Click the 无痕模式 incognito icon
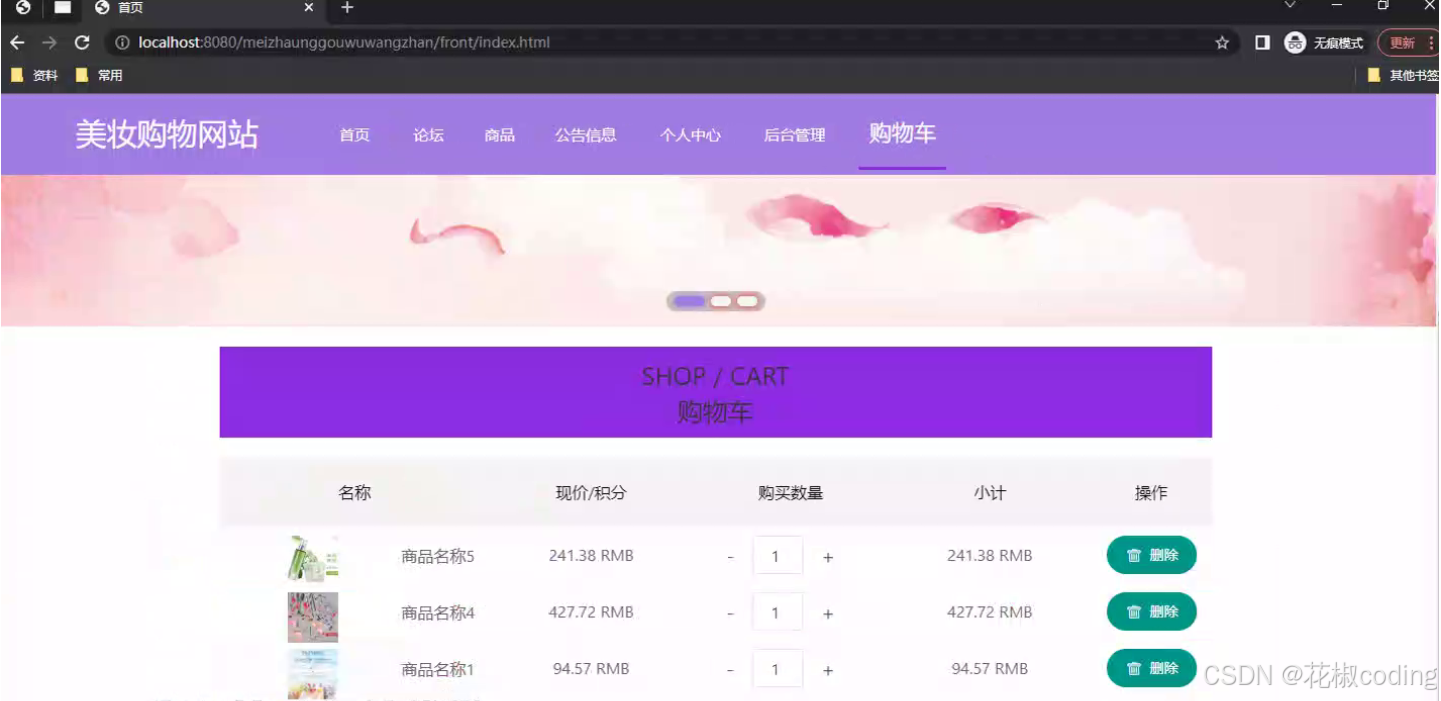The height and width of the screenshot is (701, 1441). point(1294,42)
